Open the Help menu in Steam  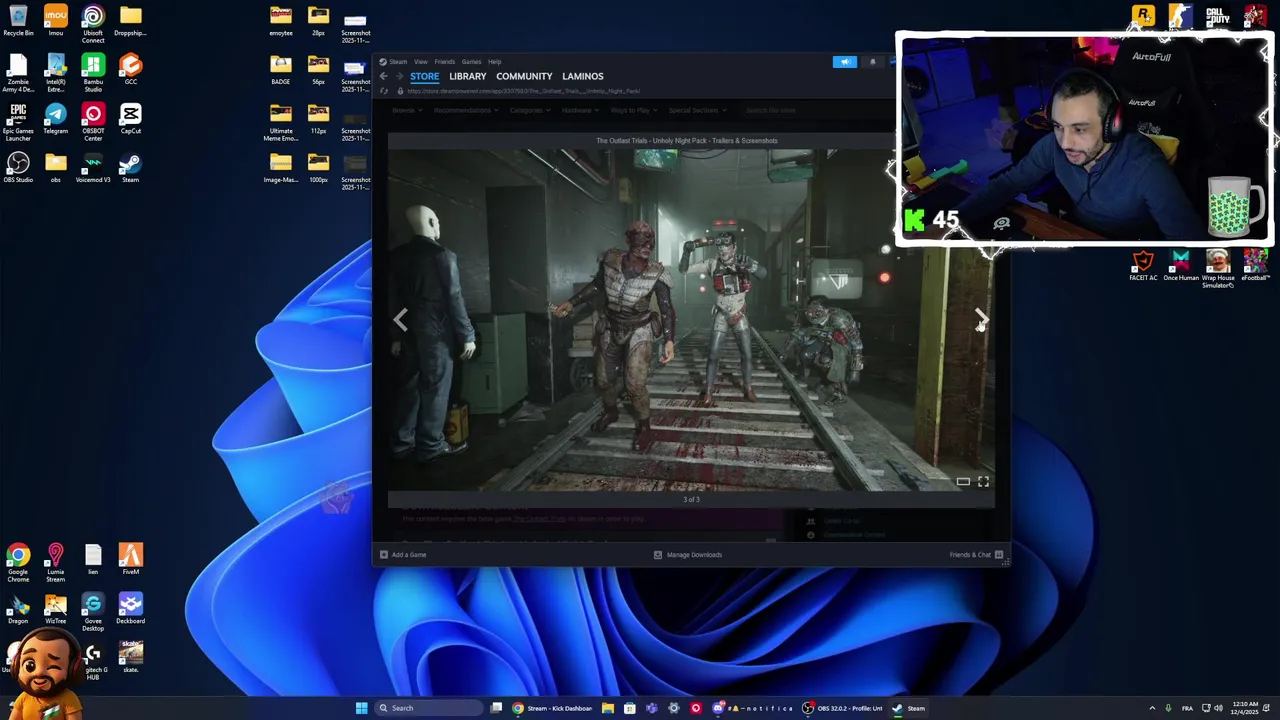click(494, 62)
